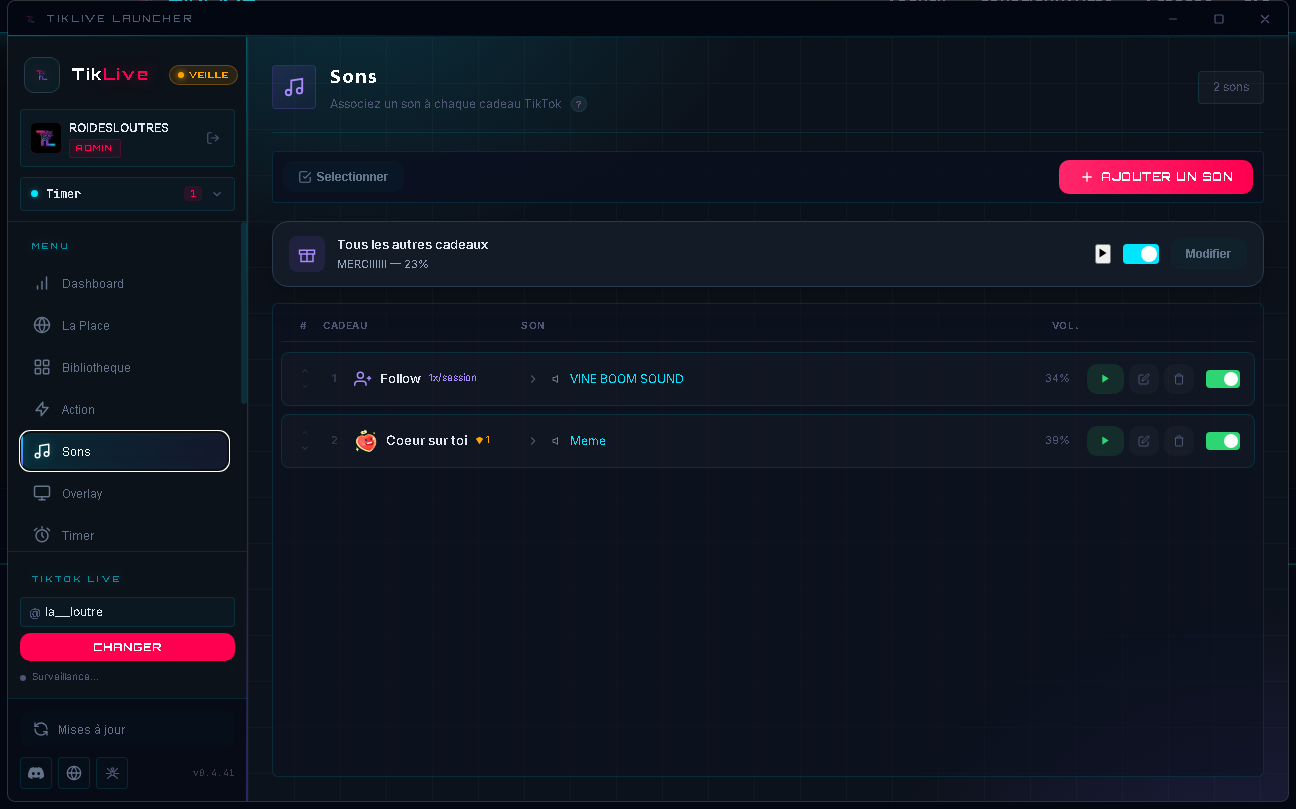Open the VINE BOOM SOUND link

(627, 379)
